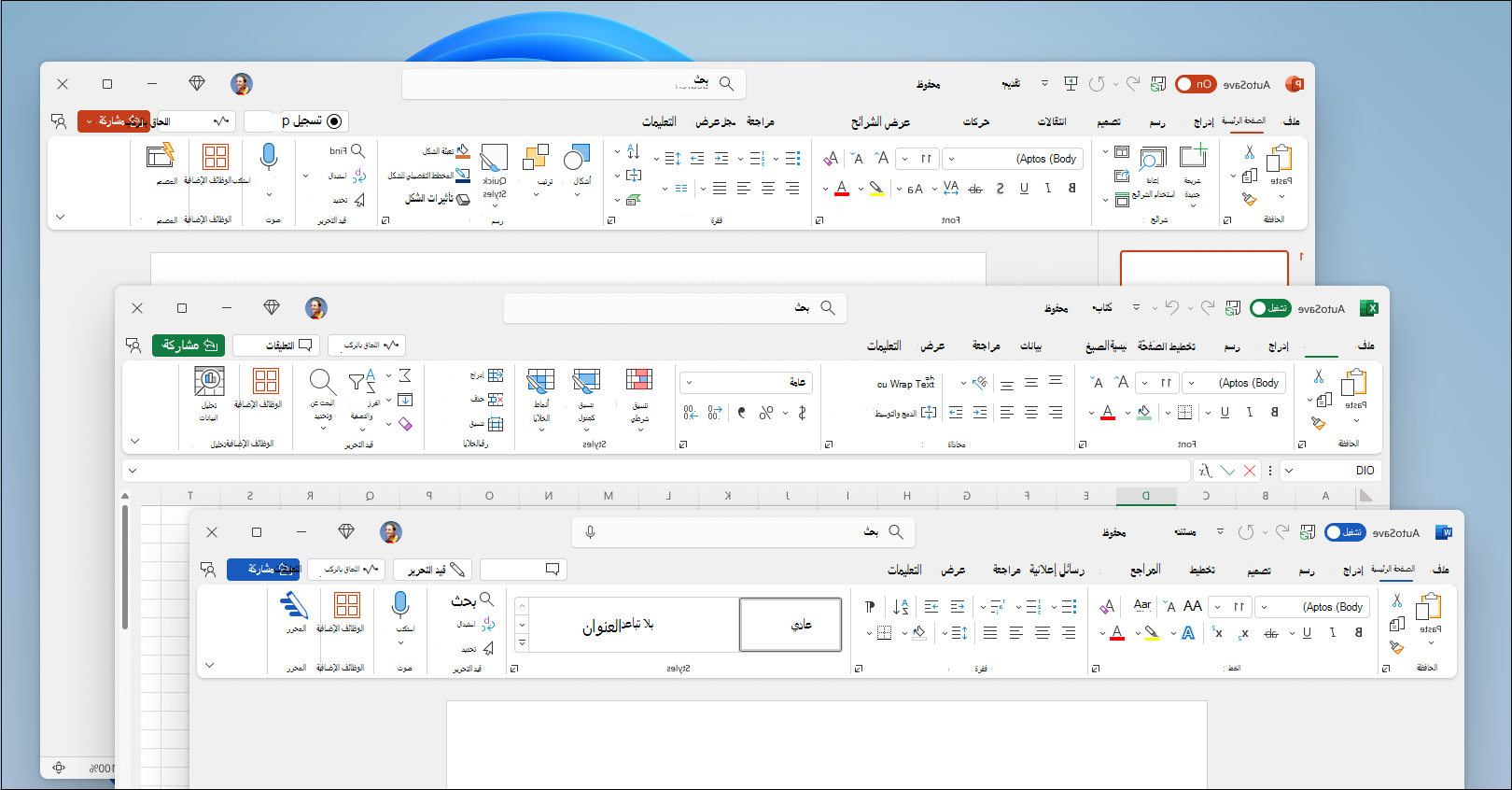Toggle Bold in Excel font group
The height and width of the screenshot is (790, 1512).
point(1274,412)
